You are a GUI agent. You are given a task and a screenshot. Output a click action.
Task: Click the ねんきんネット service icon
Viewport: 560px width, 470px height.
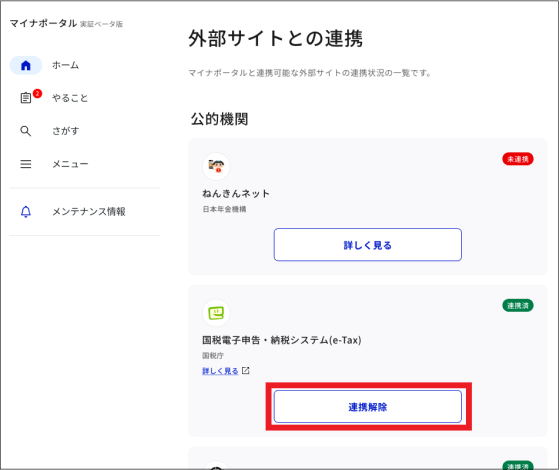click(x=216, y=166)
